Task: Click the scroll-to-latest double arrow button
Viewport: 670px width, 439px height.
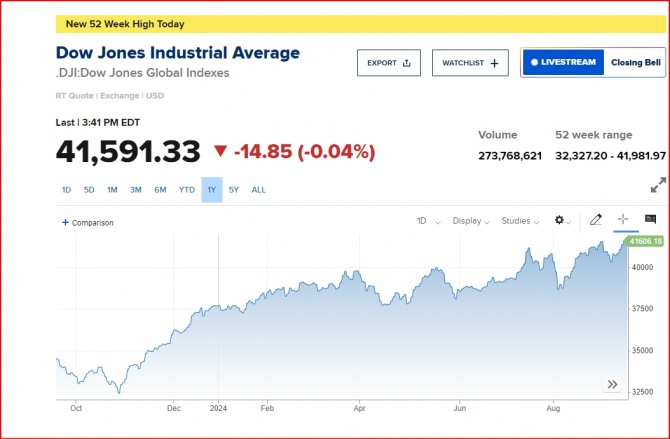Action: pyautogui.click(x=612, y=384)
